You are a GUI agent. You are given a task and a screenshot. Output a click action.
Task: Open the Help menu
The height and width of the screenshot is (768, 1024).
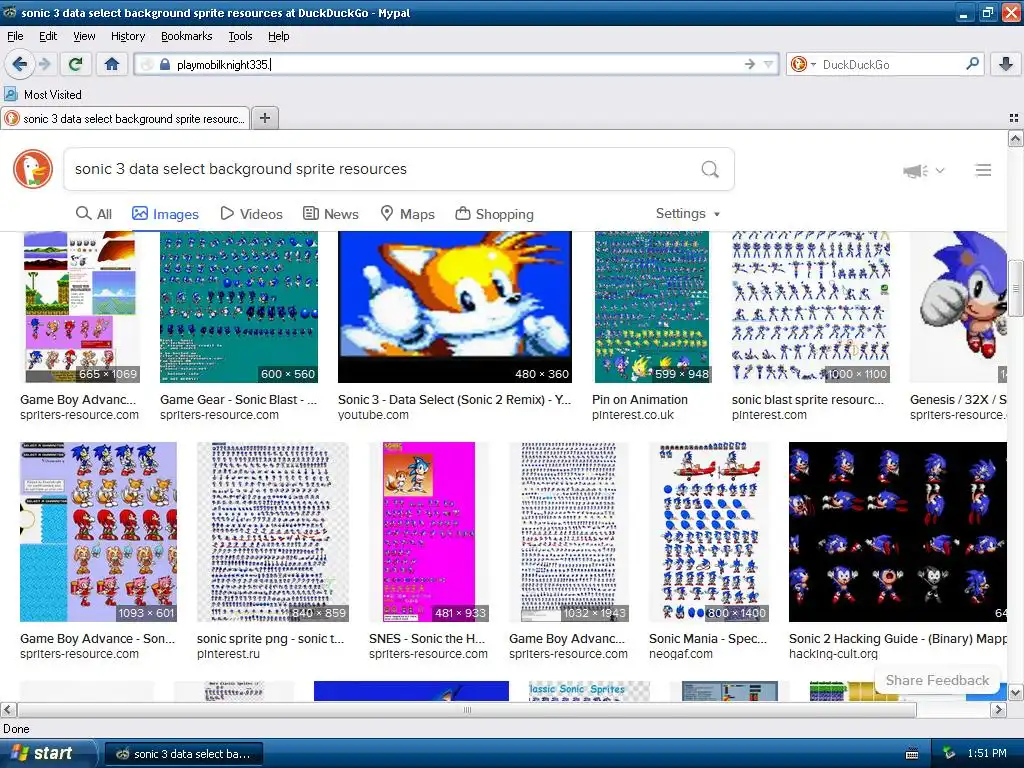[279, 36]
